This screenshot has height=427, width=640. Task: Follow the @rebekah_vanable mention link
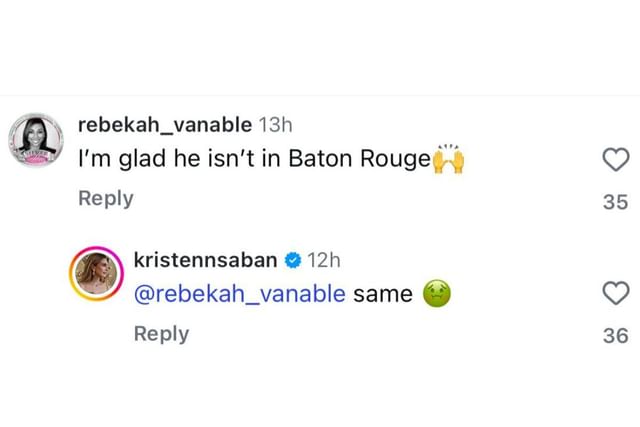(x=240, y=294)
